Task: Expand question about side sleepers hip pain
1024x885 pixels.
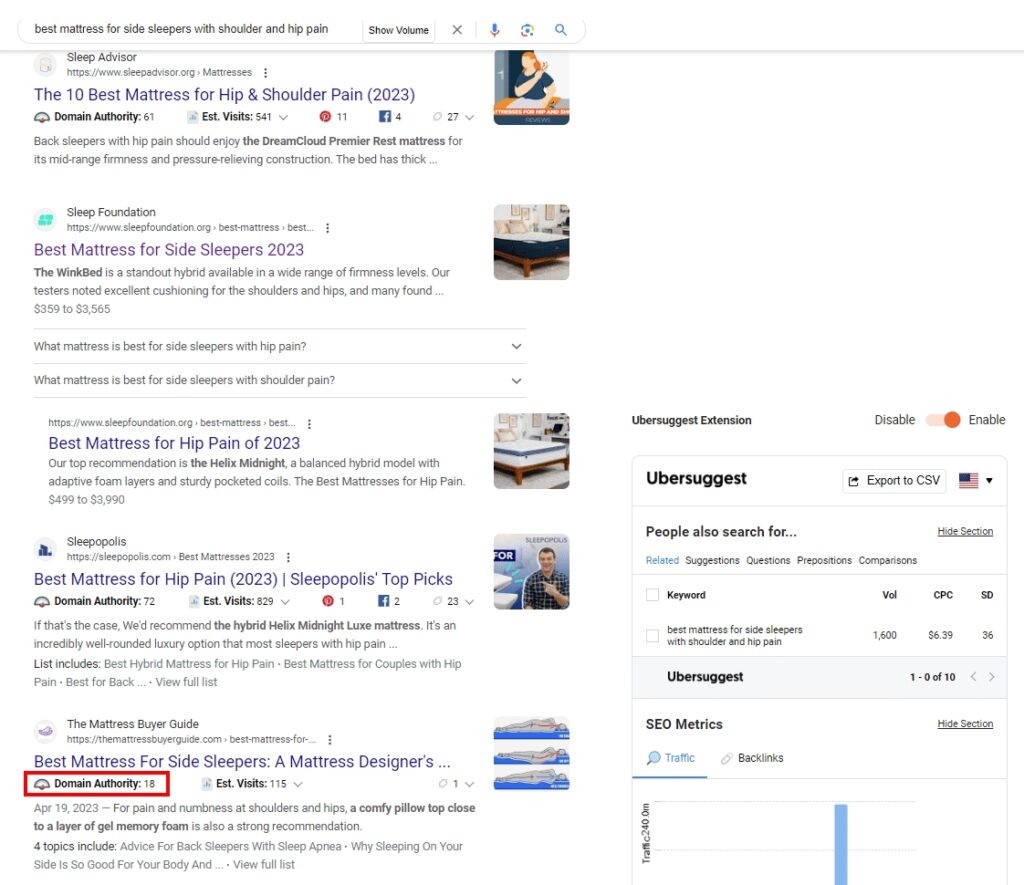Action: point(516,346)
